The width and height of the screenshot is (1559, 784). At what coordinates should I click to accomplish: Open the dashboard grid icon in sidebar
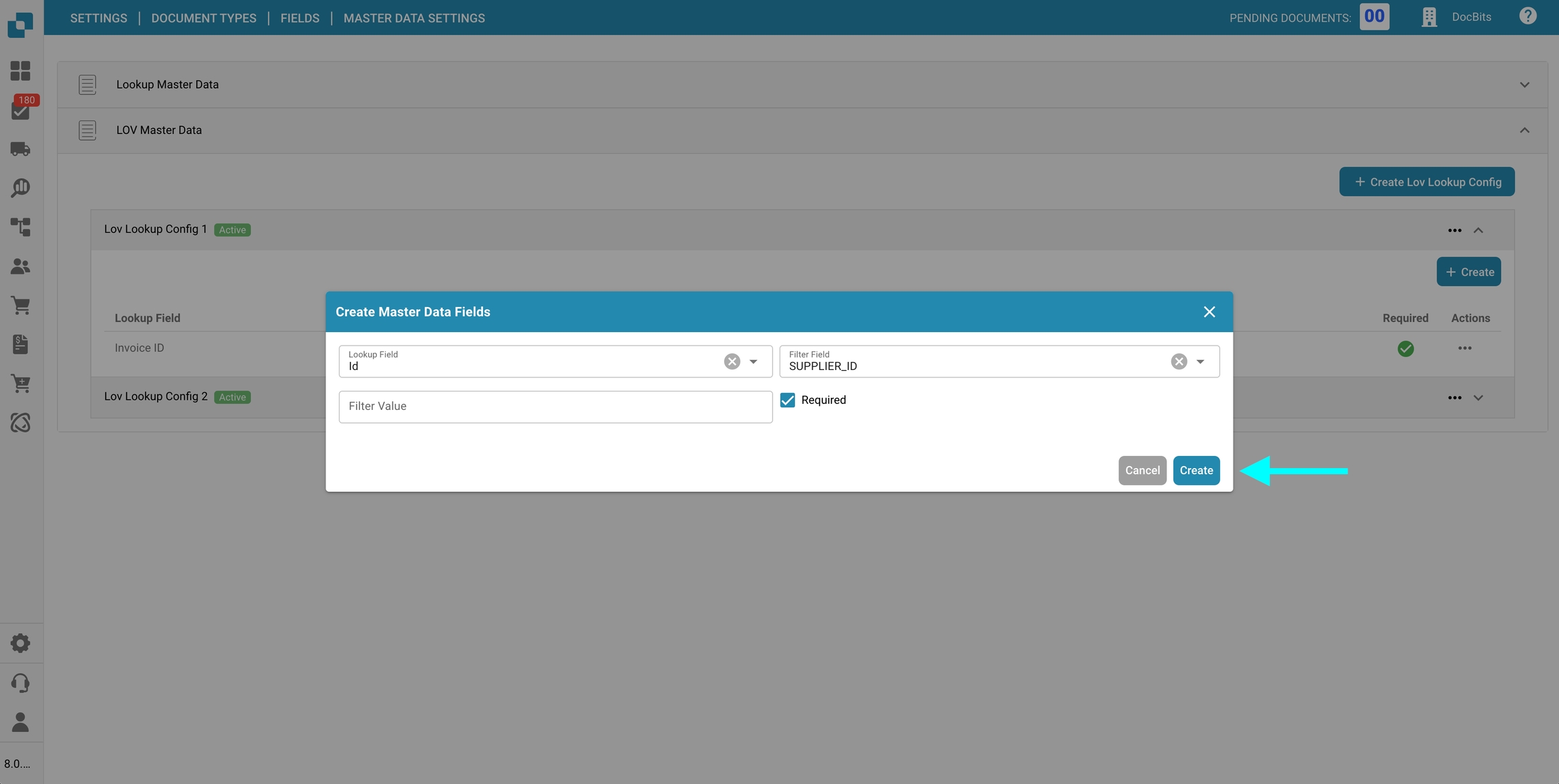(x=20, y=71)
